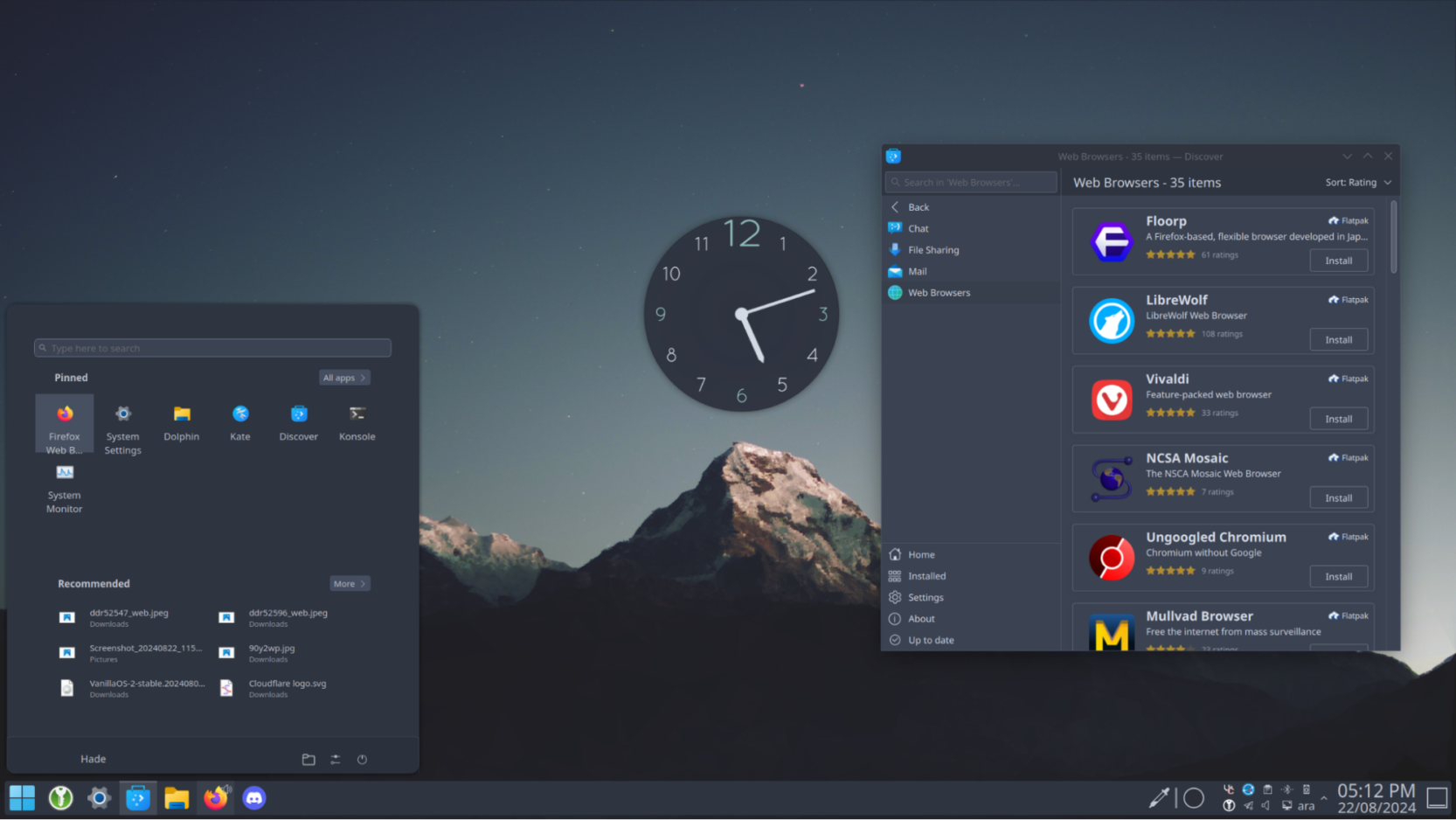Install LibreWolf
The height and width of the screenshot is (820, 1456).
click(1338, 339)
